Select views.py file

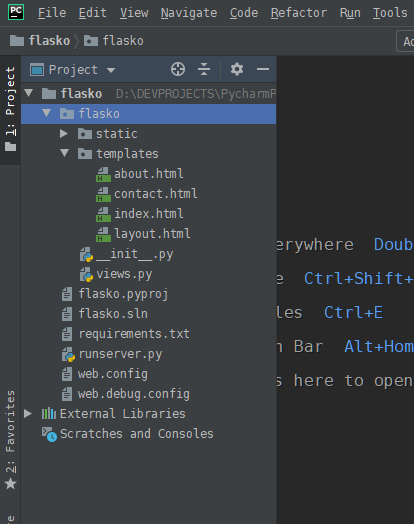coord(149,274)
